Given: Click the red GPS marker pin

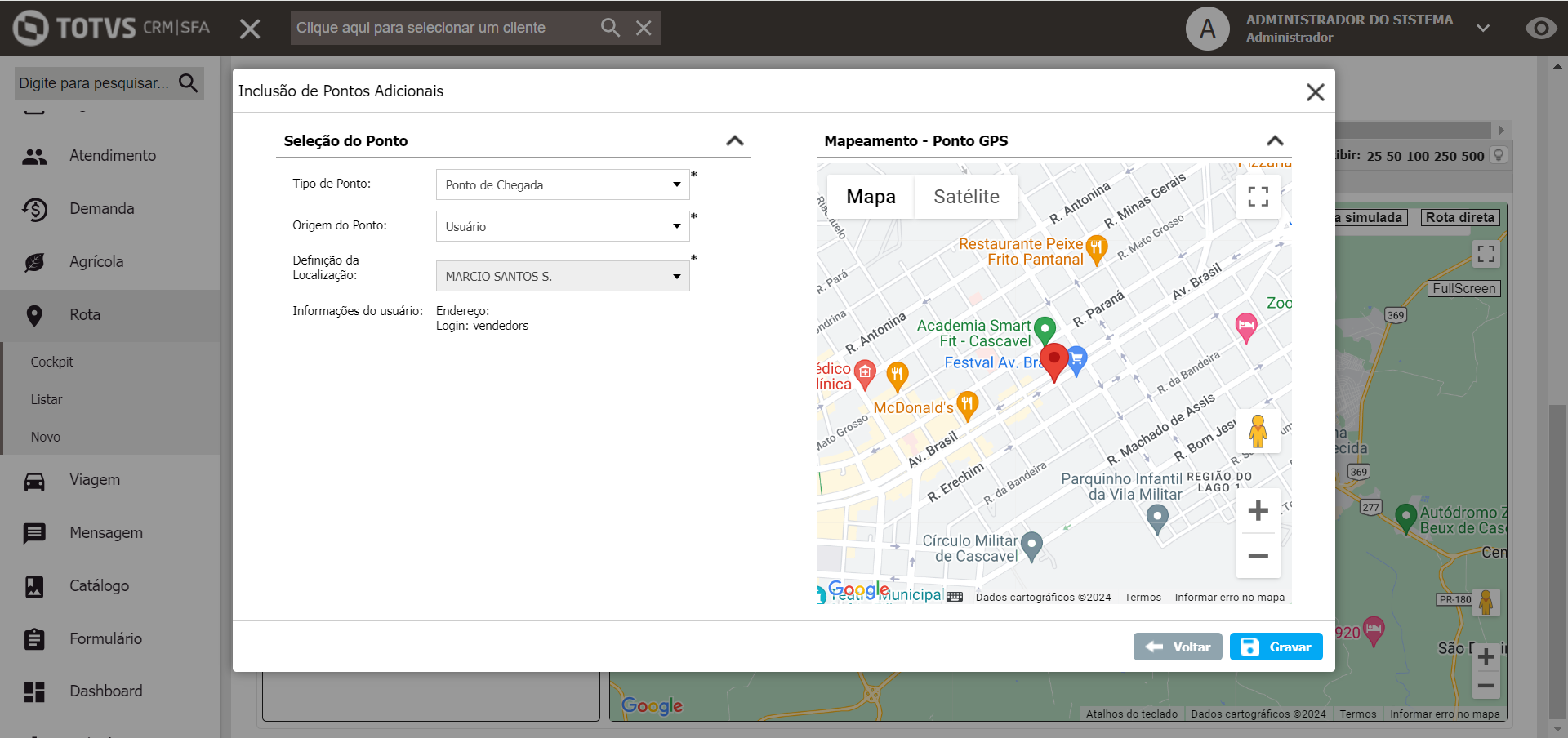Looking at the screenshot, I should [x=1054, y=362].
